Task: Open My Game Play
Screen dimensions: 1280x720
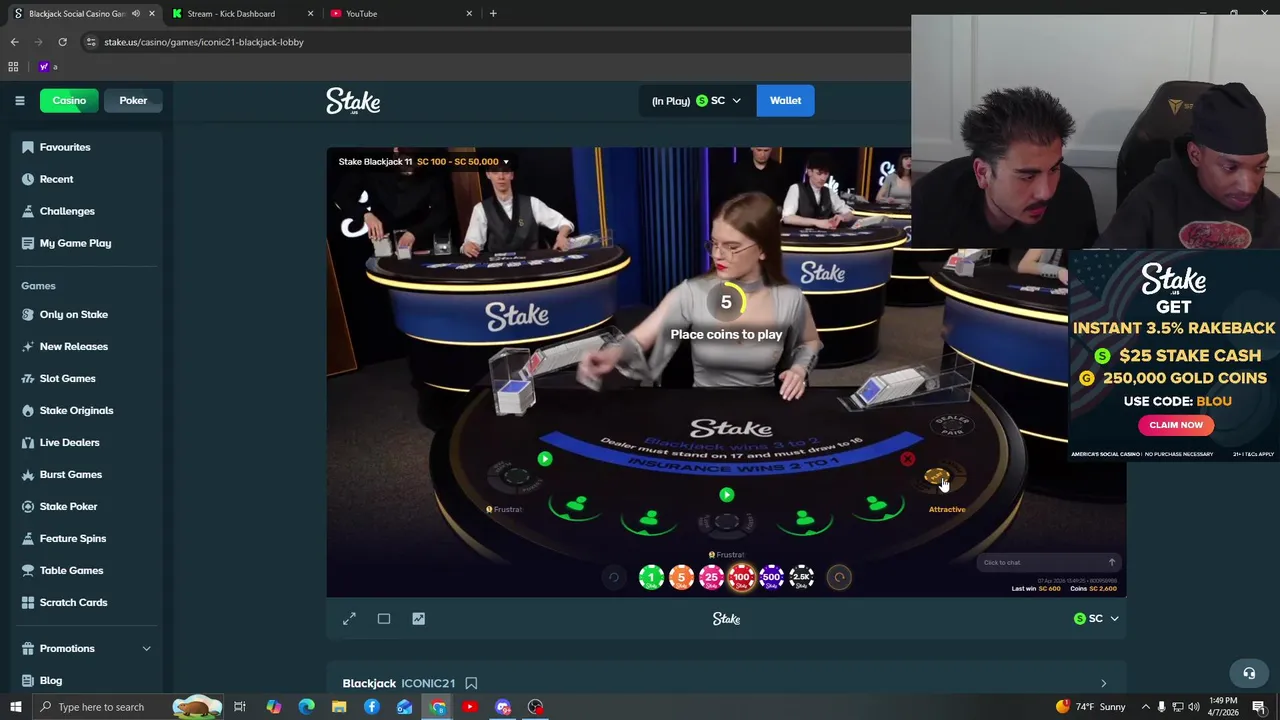Action: [75, 243]
